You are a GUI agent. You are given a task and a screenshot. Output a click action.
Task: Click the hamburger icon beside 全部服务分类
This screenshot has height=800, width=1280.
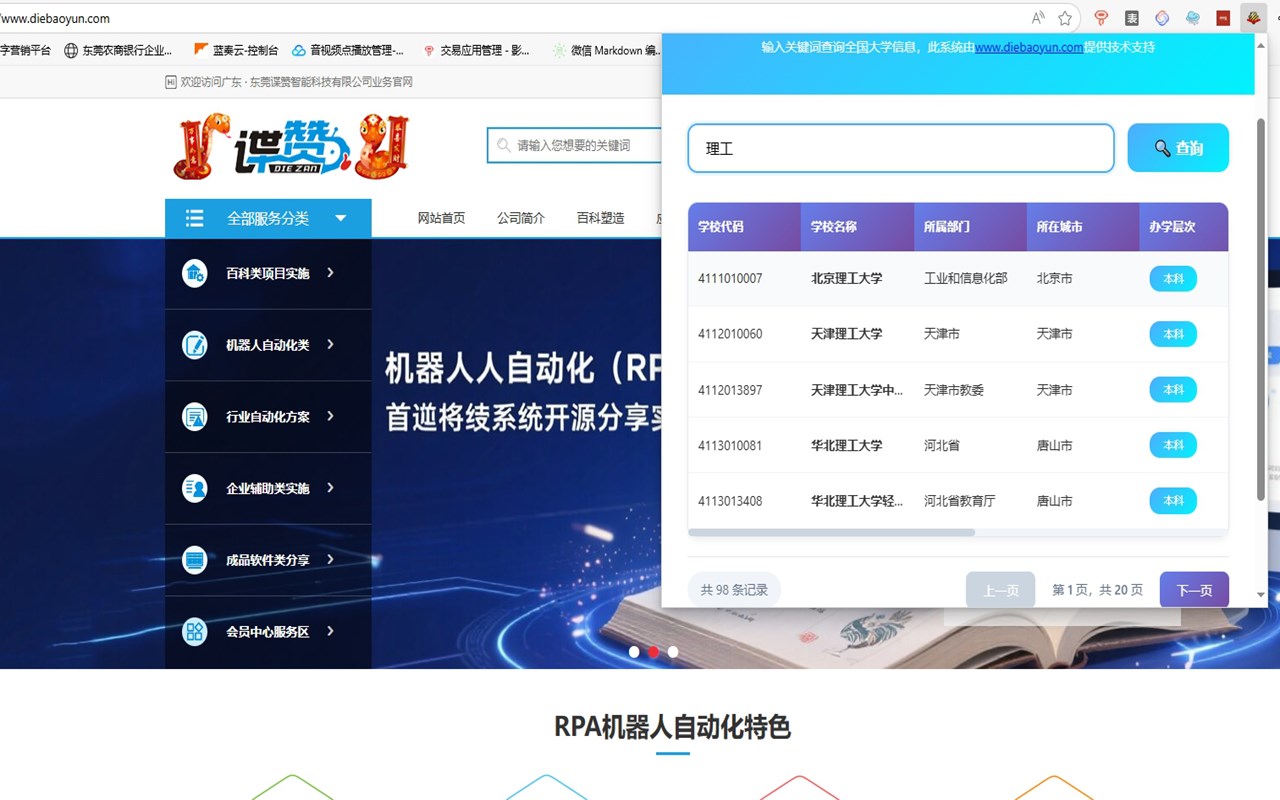click(x=195, y=218)
